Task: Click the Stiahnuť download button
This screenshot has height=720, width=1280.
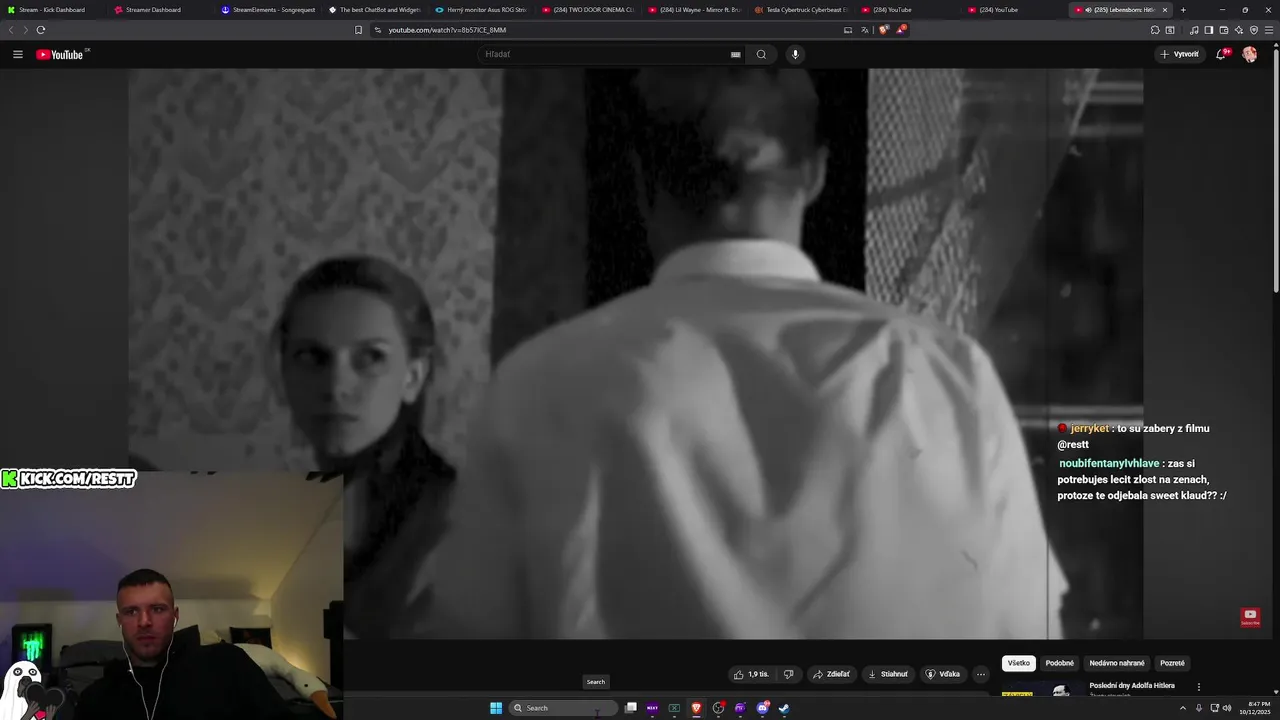Action: (888, 674)
